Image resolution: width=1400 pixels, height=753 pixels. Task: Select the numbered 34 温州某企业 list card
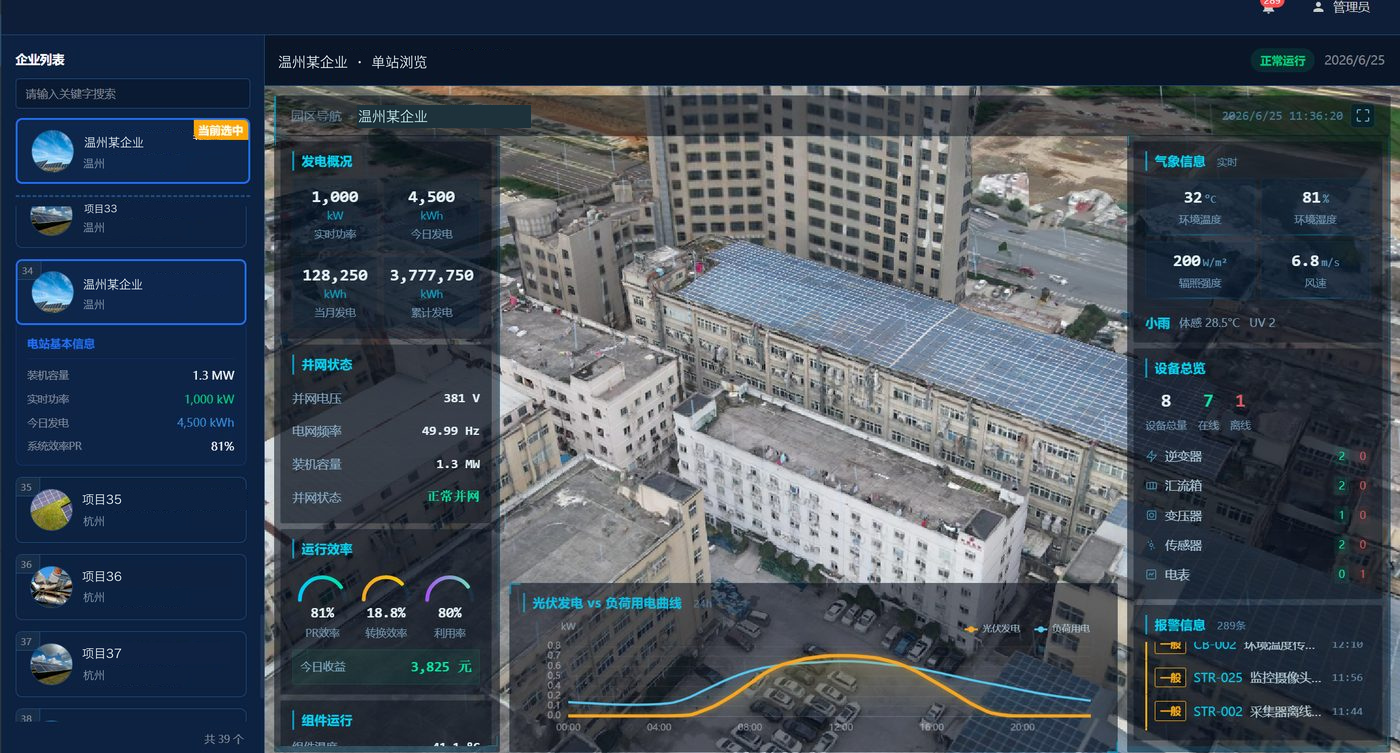click(131, 292)
